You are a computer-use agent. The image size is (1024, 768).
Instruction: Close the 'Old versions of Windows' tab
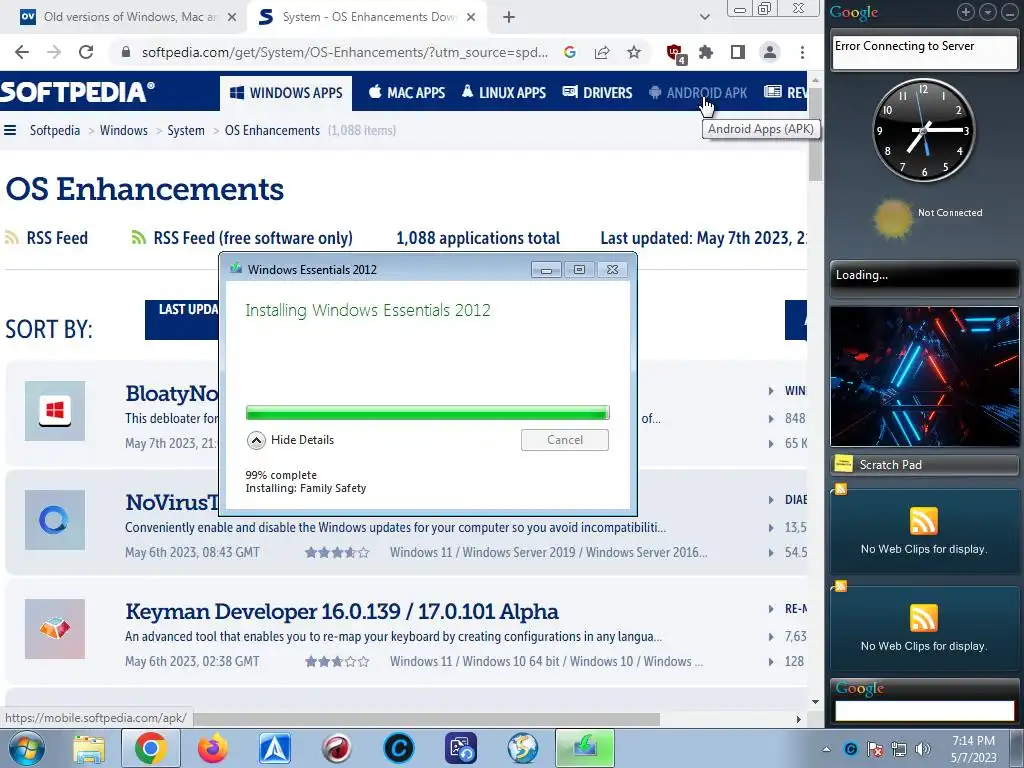coord(232,17)
